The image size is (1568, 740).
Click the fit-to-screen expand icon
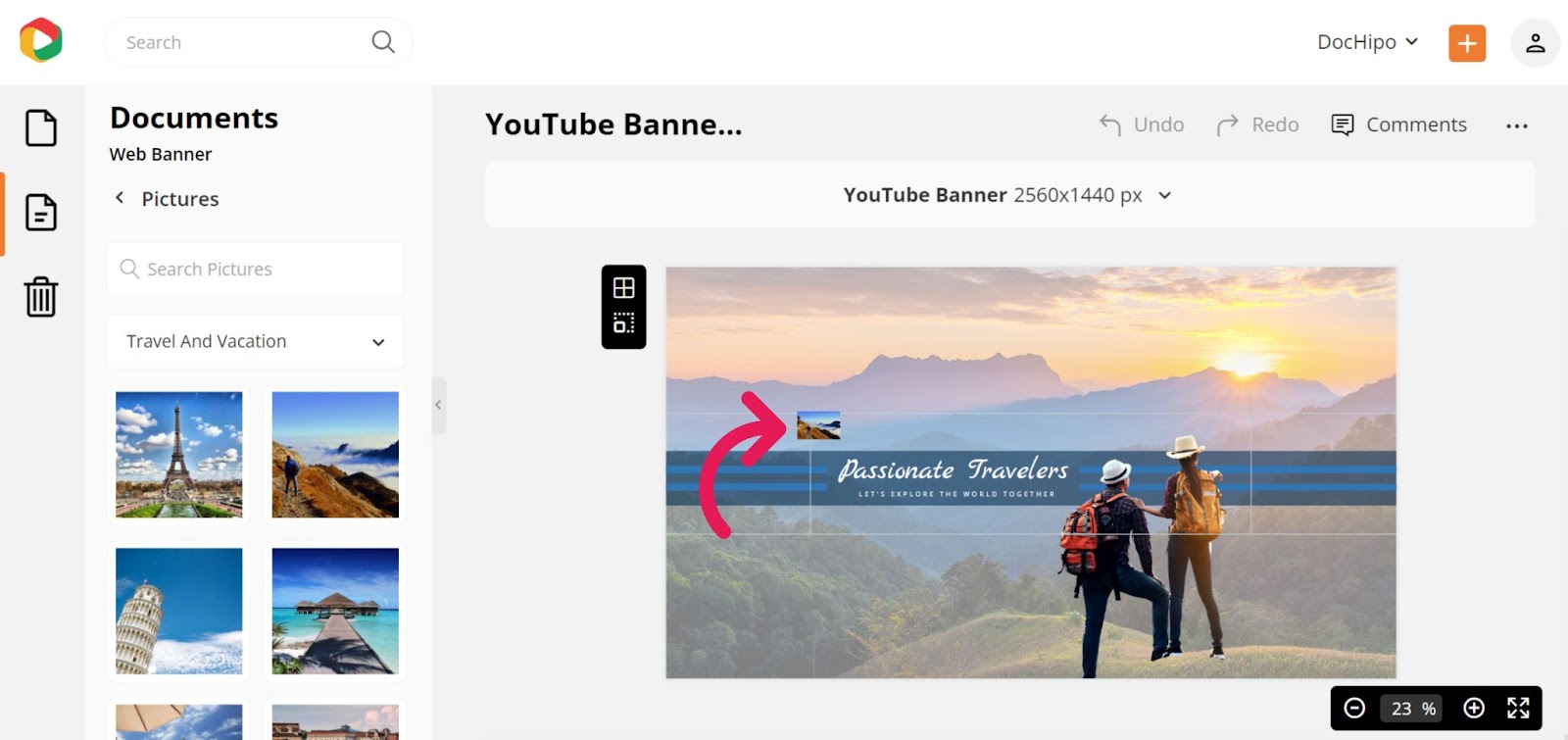1518,708
